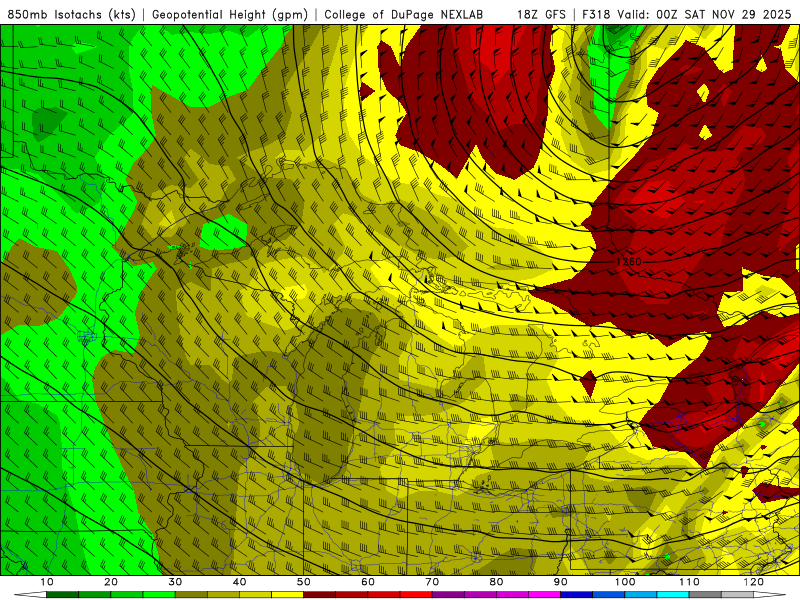This screenshot has width=800, height=600.
Task: Click legend value '40'
Action: click(239, 582)
